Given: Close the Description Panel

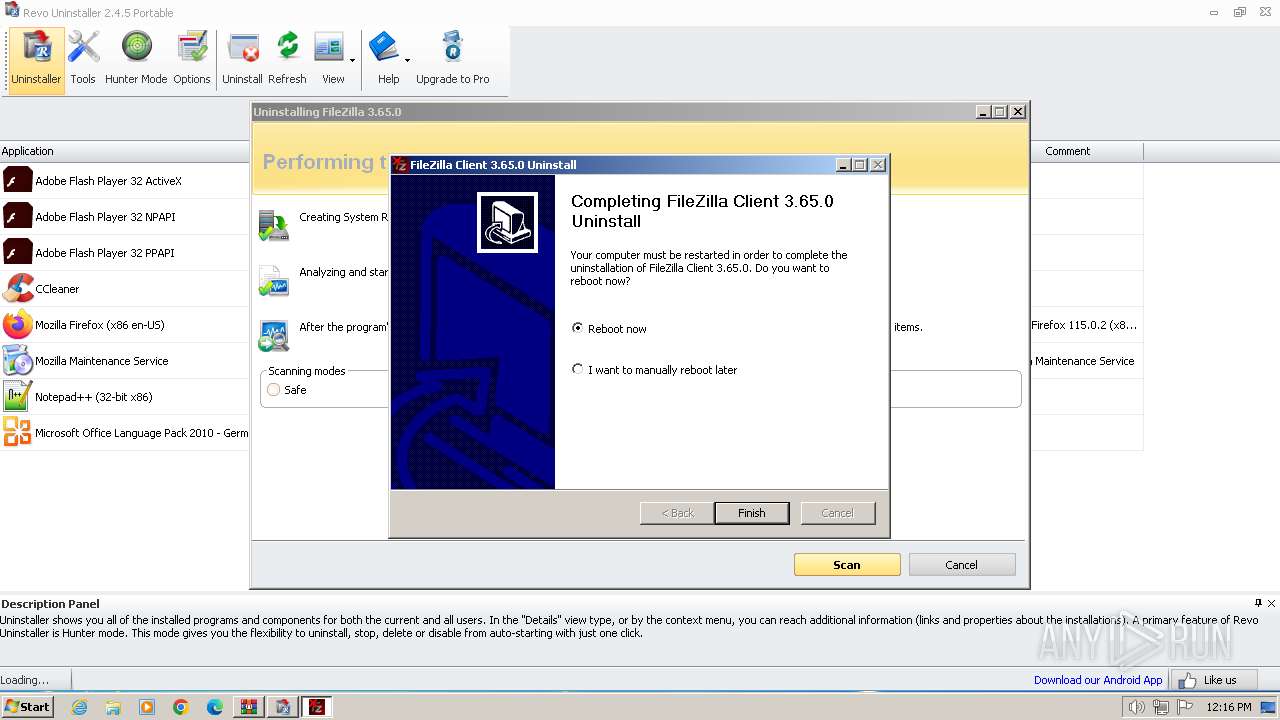Looking at the screenshot, I should (1272, 603).
